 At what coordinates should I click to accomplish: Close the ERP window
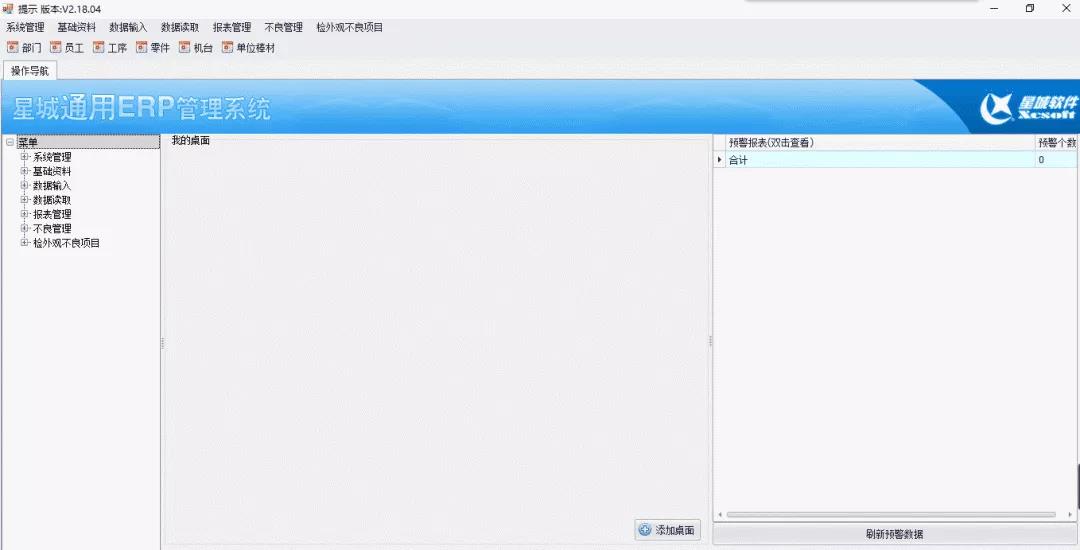(1065, 9)
